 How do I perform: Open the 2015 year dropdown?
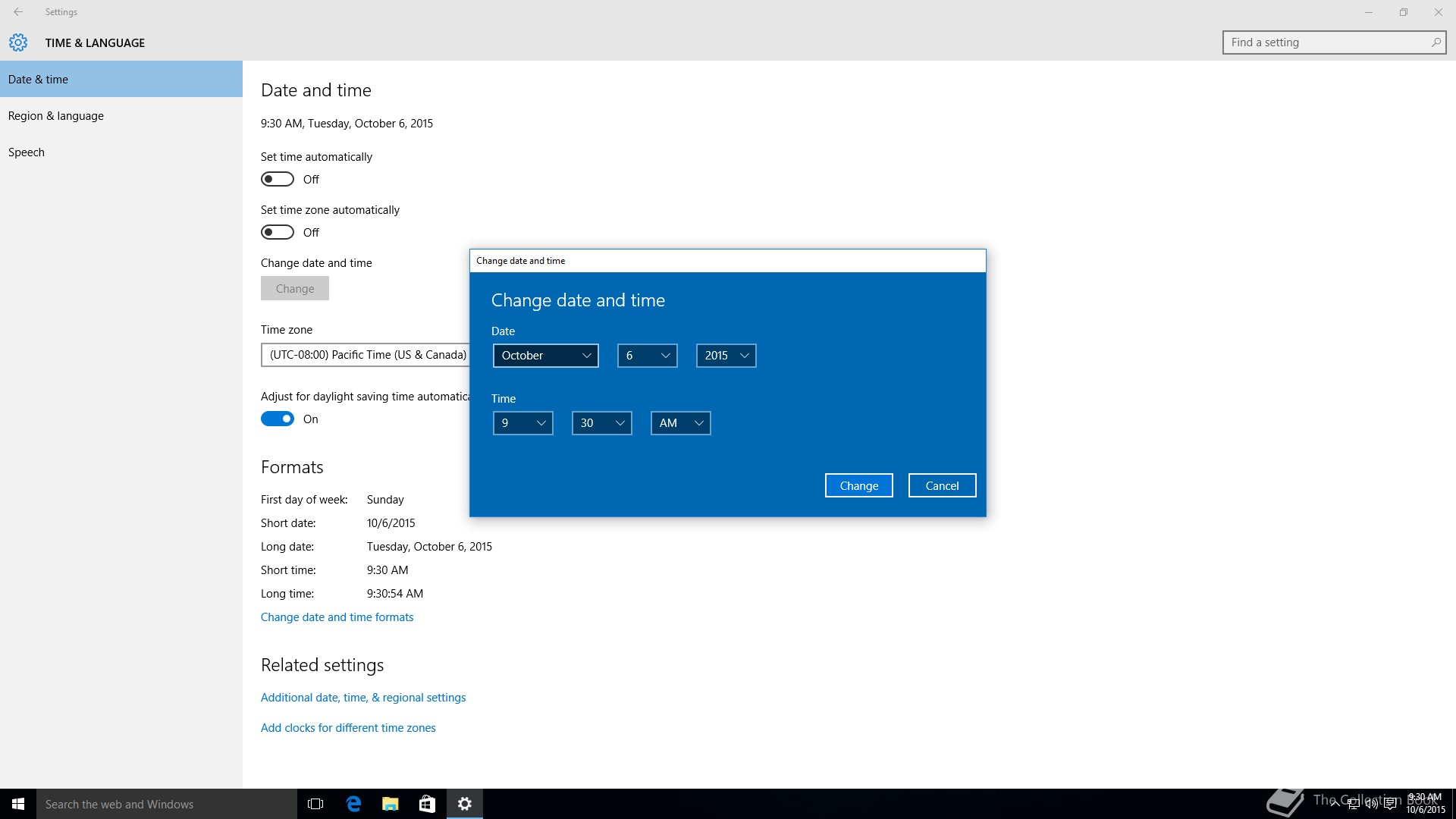(726, 356)
